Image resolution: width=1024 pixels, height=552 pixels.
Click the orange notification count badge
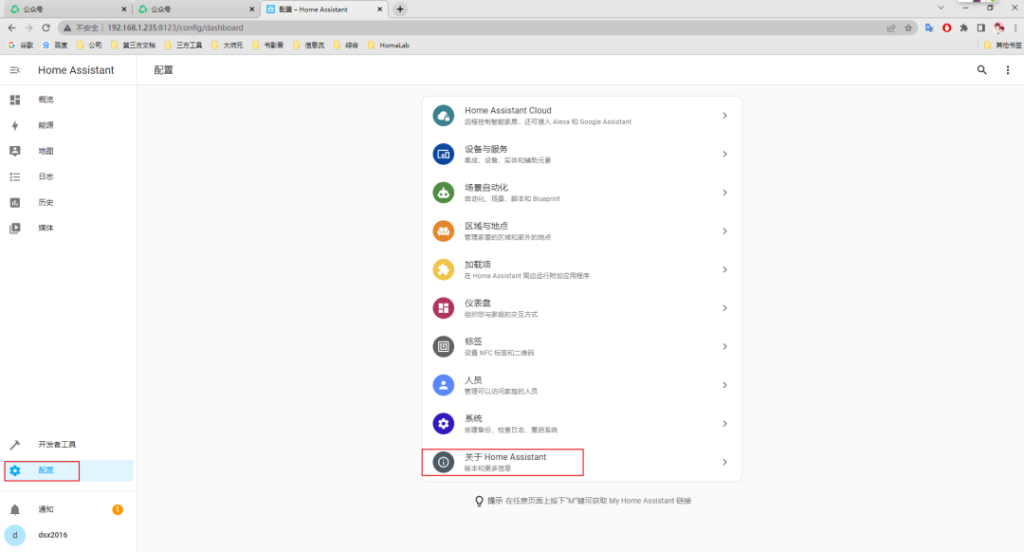pos(118,510)
